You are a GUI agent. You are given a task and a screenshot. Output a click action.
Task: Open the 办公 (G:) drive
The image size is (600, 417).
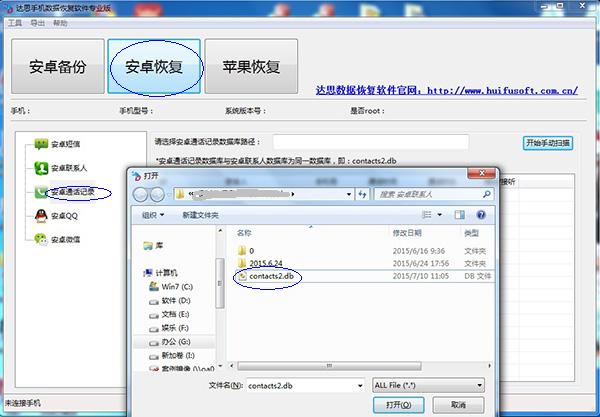[x=170, y=342]
